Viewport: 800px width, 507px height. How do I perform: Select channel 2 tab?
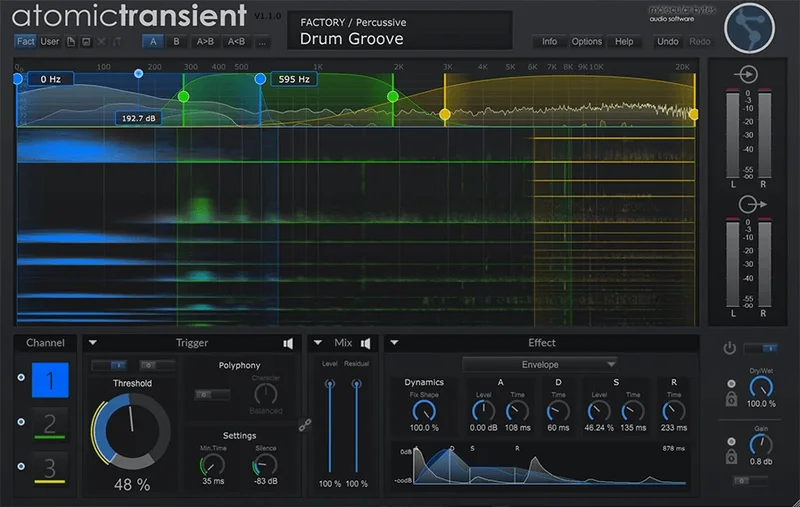(x=50, y=423)
